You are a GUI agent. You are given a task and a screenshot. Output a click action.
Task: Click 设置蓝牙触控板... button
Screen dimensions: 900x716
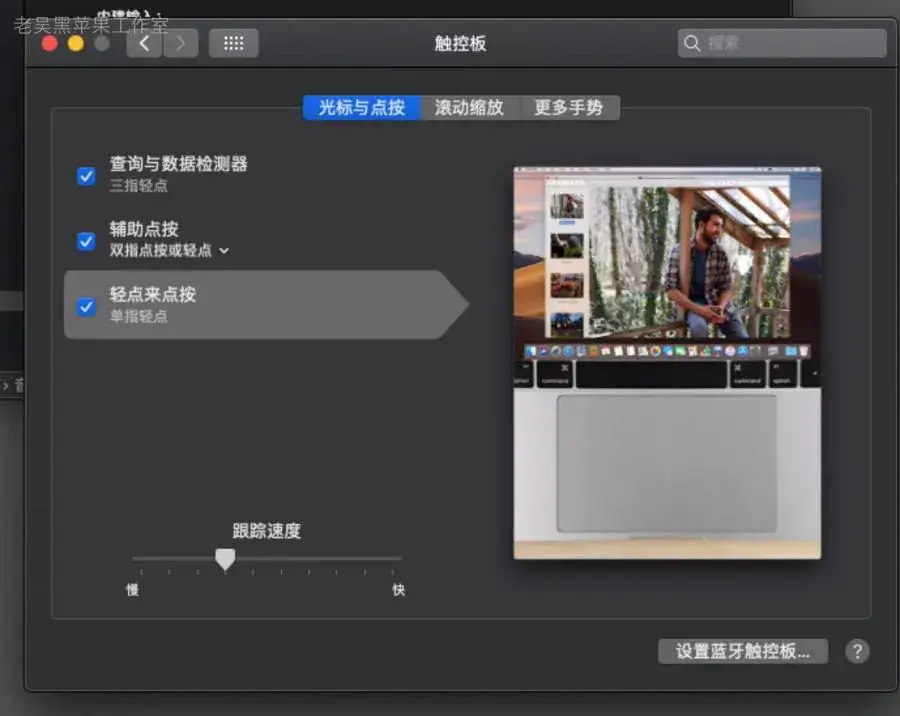[743, 651]
